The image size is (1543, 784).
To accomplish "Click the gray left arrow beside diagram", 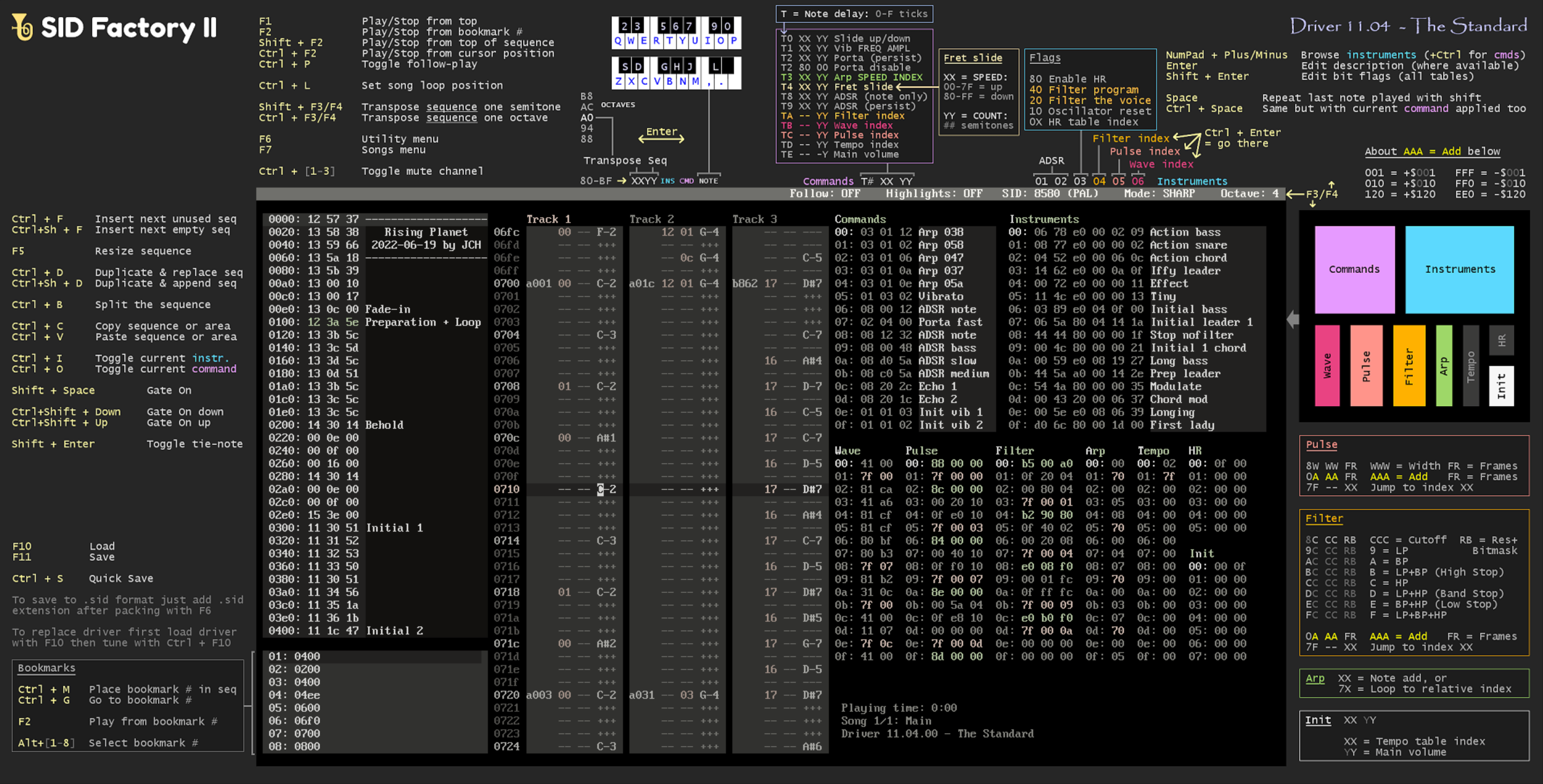I will click(x=1293, y=319).
